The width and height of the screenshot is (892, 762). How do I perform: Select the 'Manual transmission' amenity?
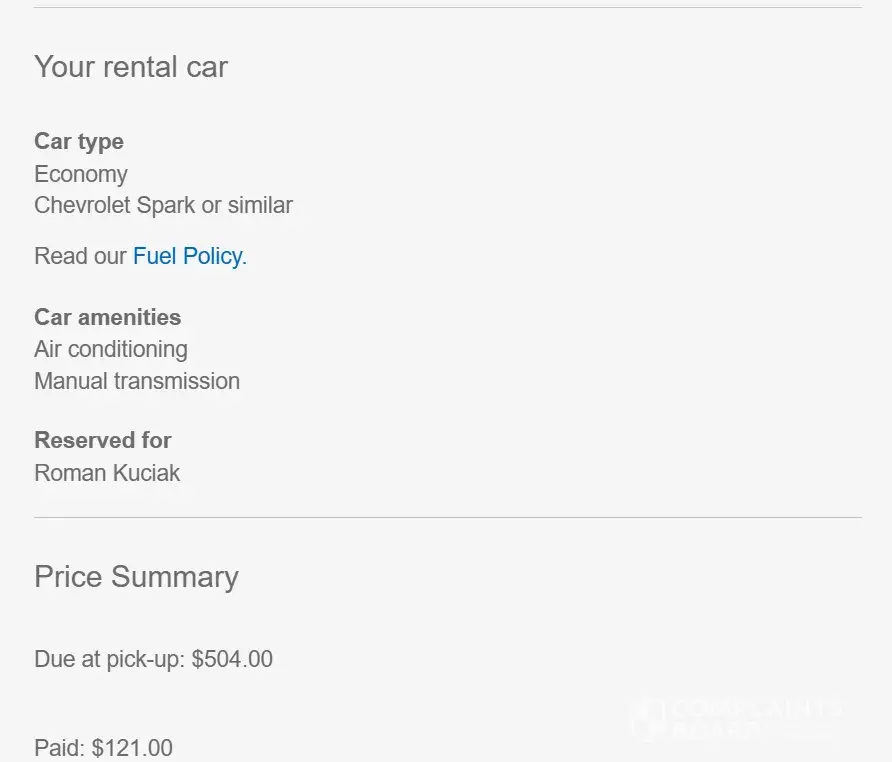137,381
